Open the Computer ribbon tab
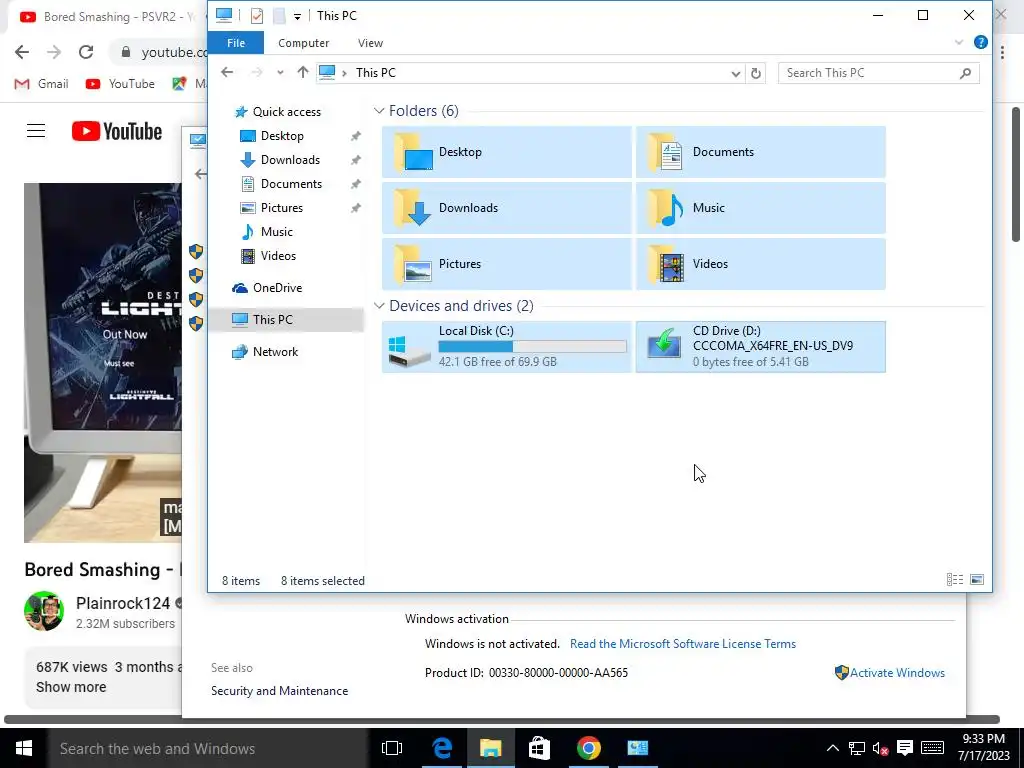1024x768 pixels. [304, 43]
